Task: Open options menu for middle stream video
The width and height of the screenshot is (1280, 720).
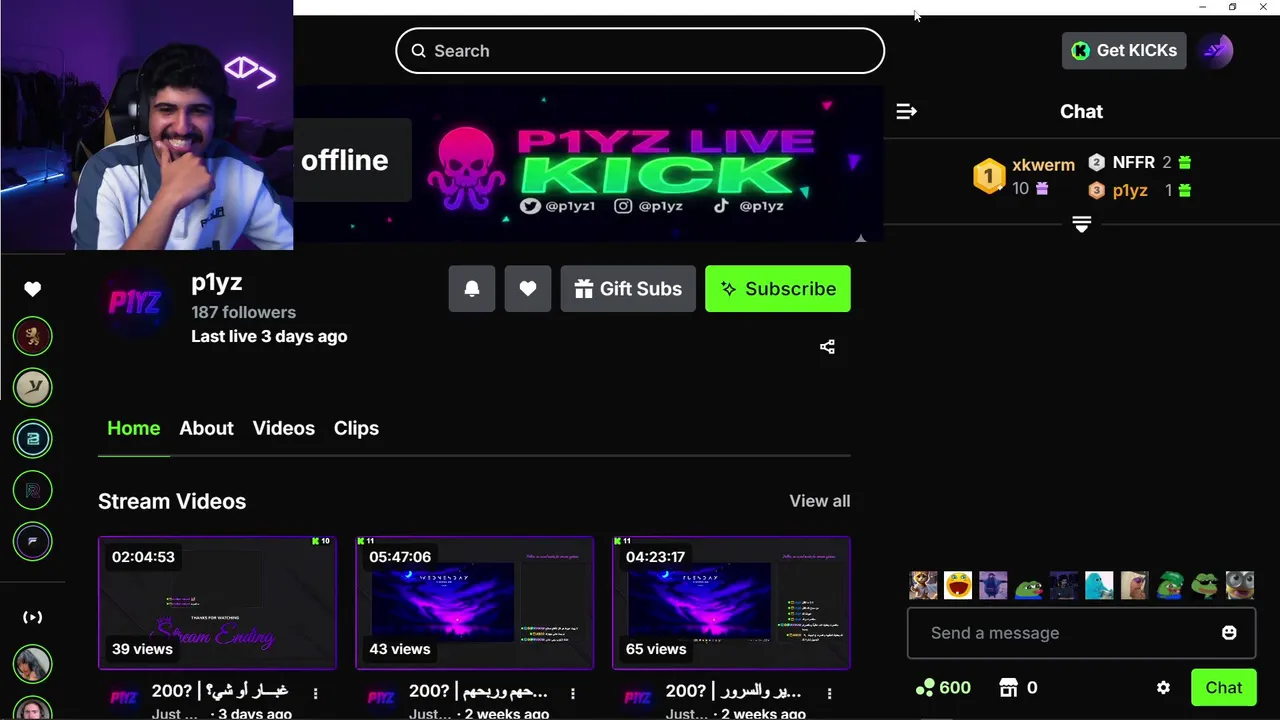Action: 572,693
